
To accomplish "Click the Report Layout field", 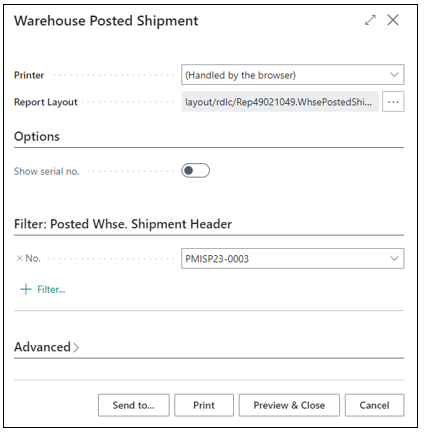I will coord(280,102).
